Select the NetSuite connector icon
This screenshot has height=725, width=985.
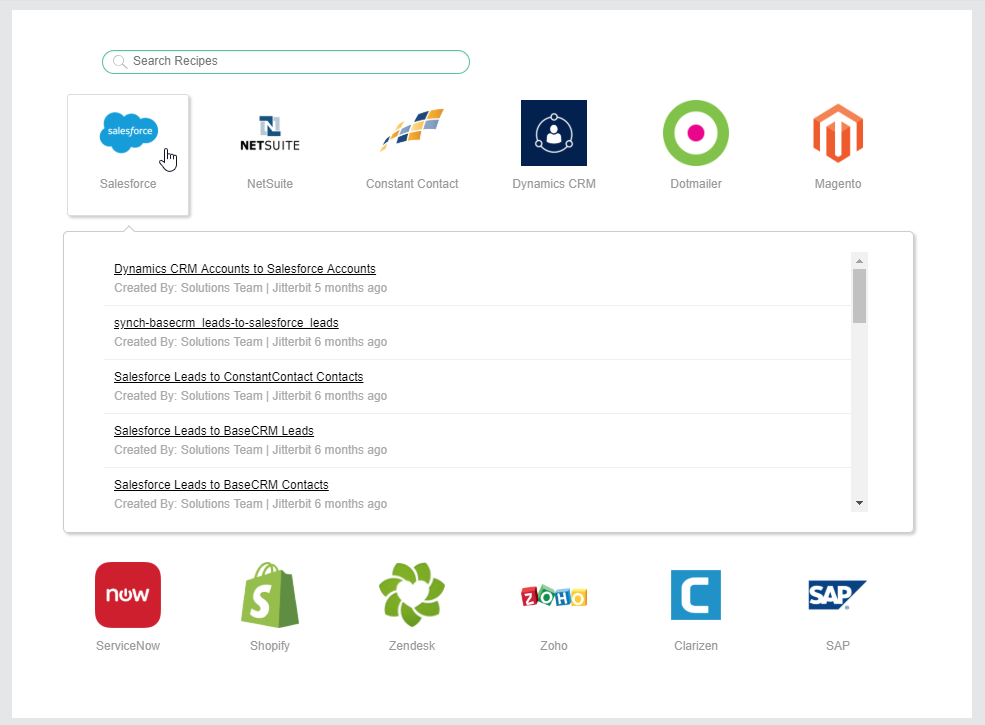270,133
